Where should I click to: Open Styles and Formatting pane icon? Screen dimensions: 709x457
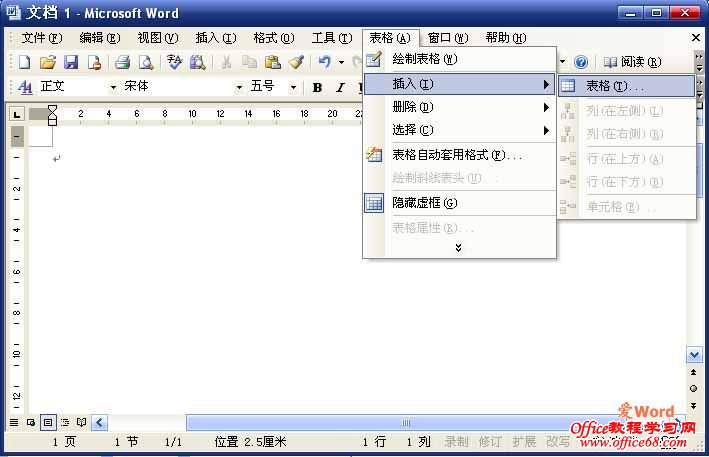pos(25,87)
